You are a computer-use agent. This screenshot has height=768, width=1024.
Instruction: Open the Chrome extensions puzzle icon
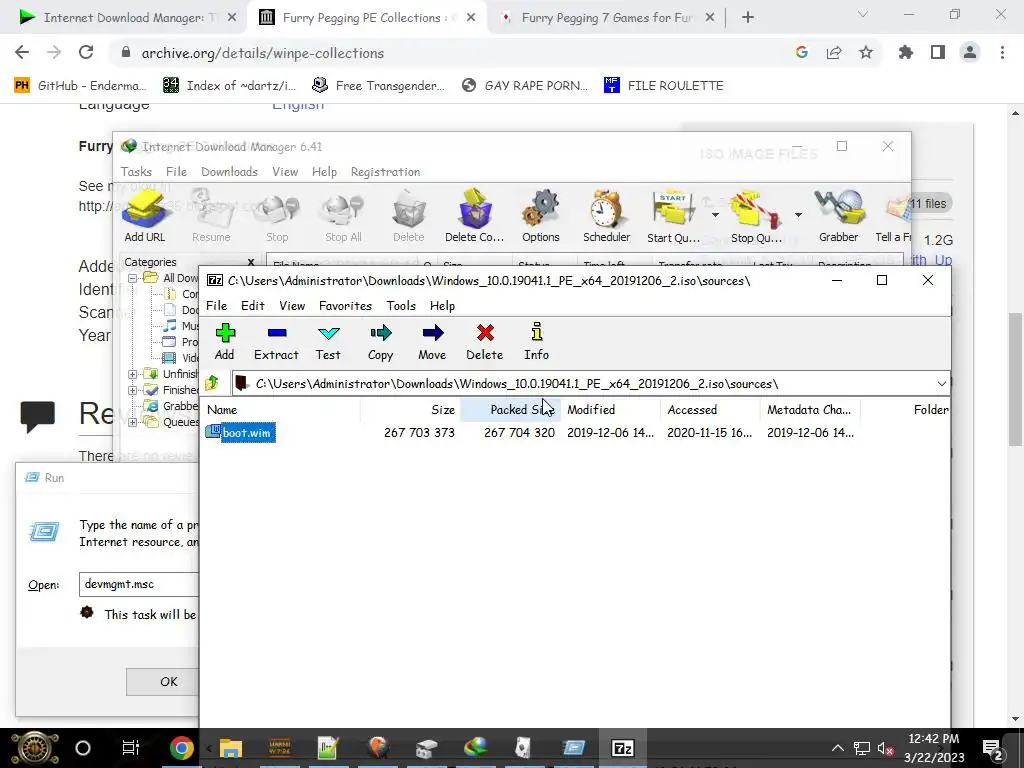point(906,53)
